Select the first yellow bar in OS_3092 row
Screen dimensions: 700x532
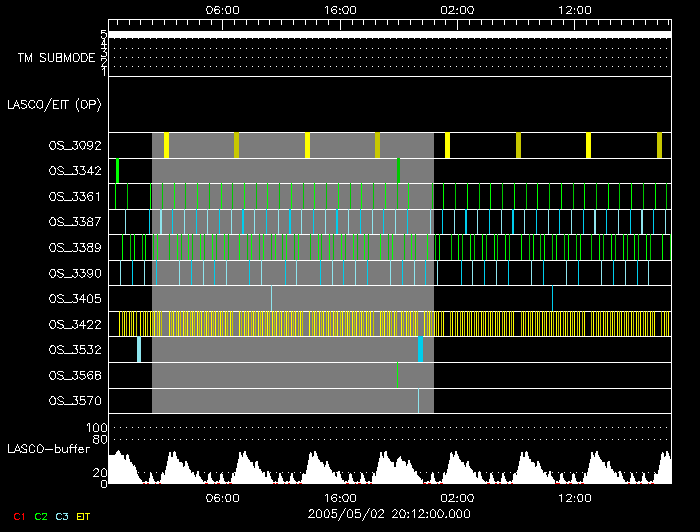[x=166, y=146]
